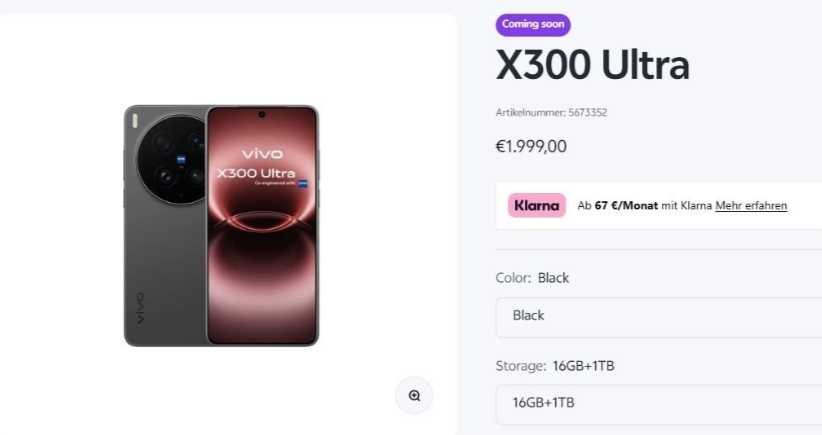The width and height of the screenshot is (822, 435).
Task: Choose the 16GB+1TB storage option box
Action: point(659,403)
